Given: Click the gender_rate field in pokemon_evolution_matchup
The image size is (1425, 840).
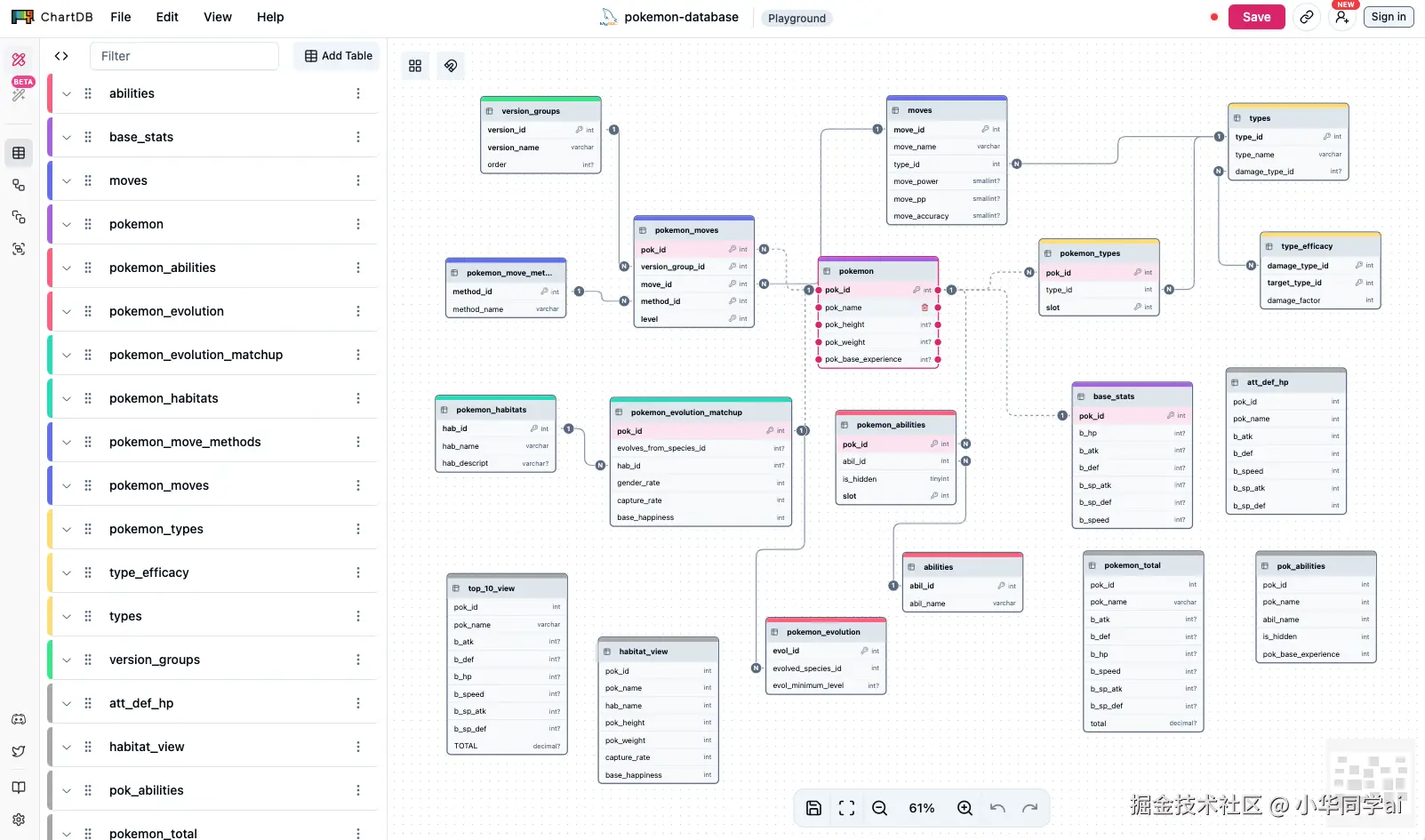Looking at the screenshot, I should pyautogui.click(x=701, y=483).
